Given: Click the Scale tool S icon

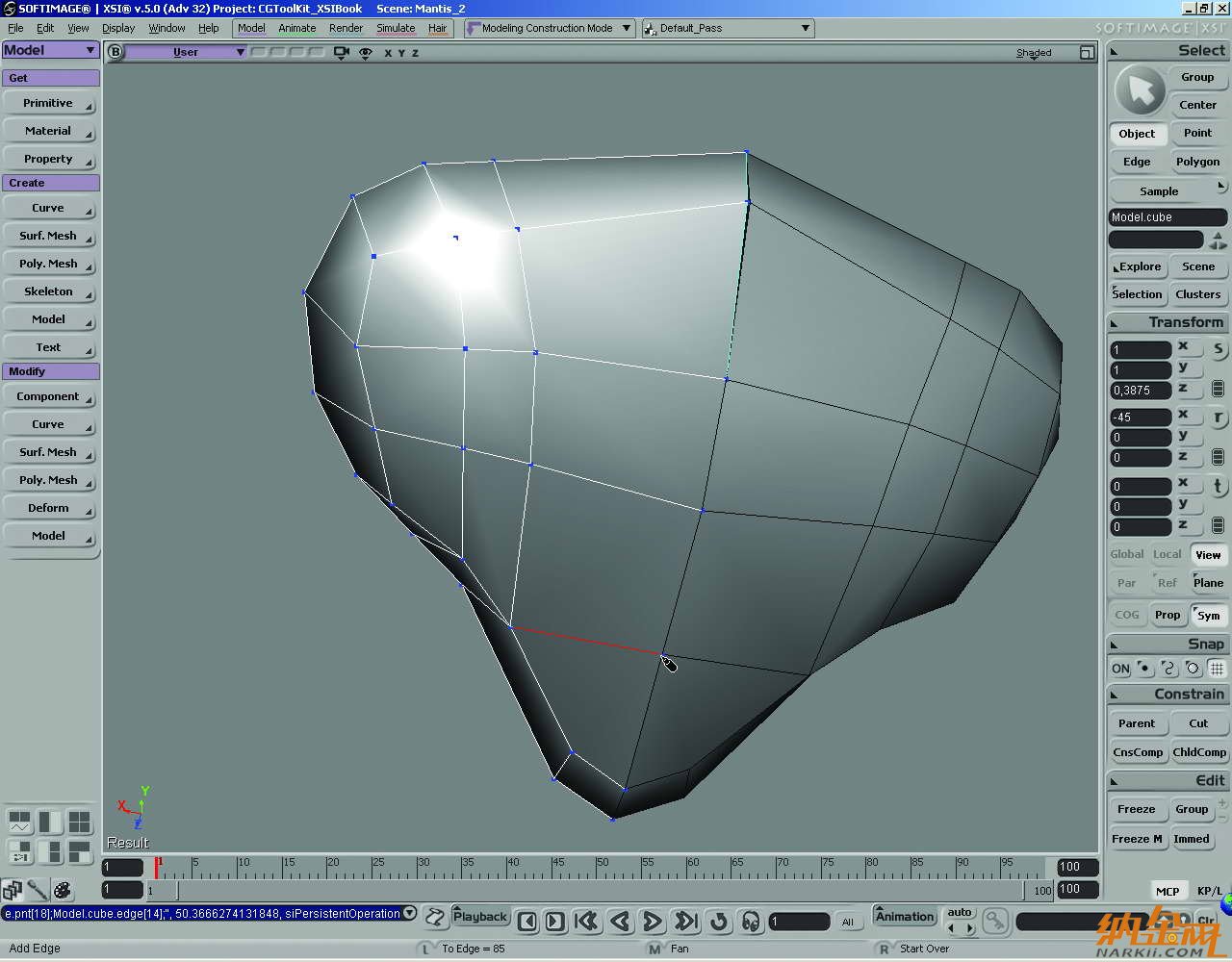Looking at the screenshot, I should coord(1218,349).
